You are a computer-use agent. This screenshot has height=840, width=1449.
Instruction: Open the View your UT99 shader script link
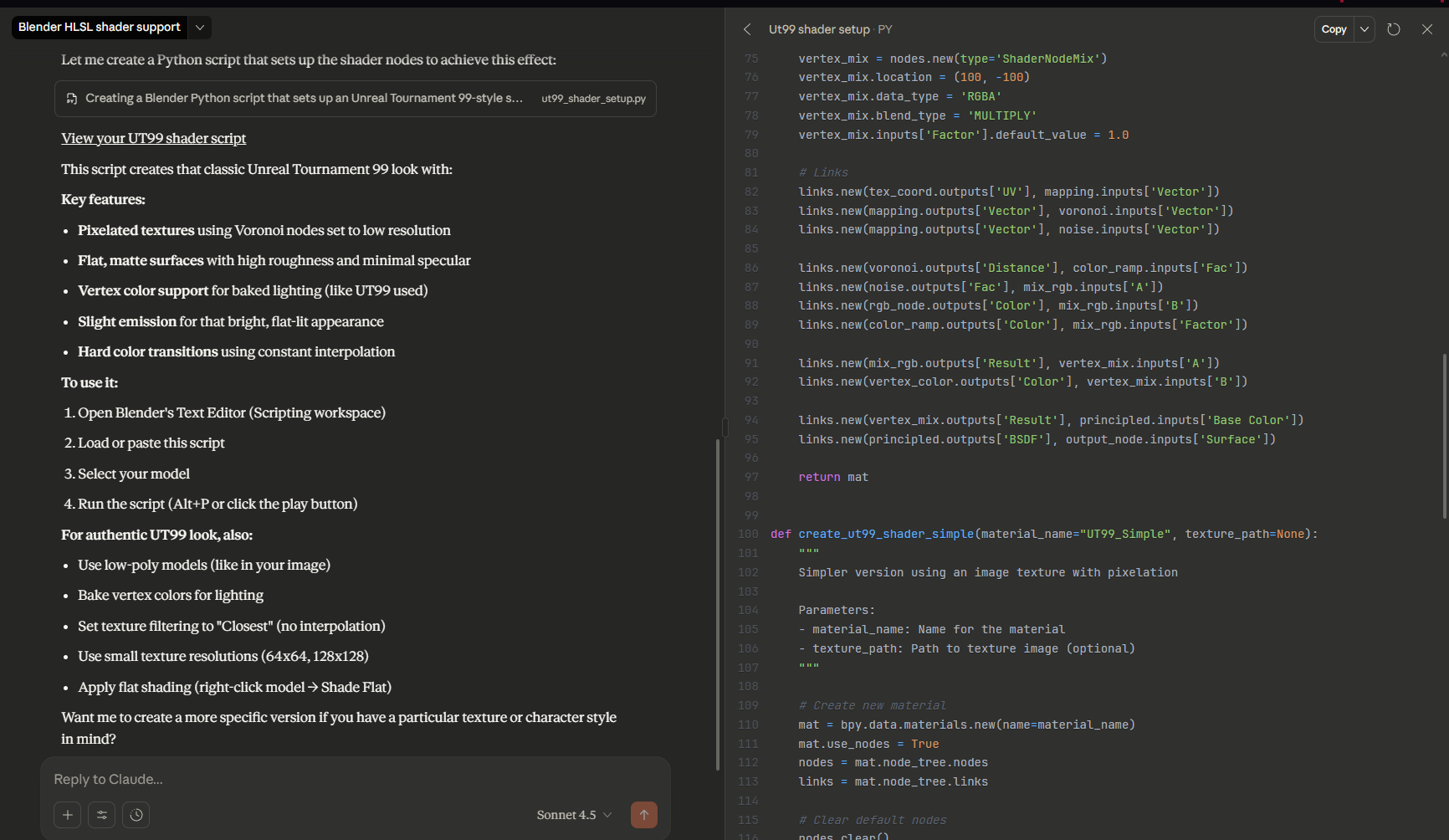pyautogui.click(x=153, y=139)
